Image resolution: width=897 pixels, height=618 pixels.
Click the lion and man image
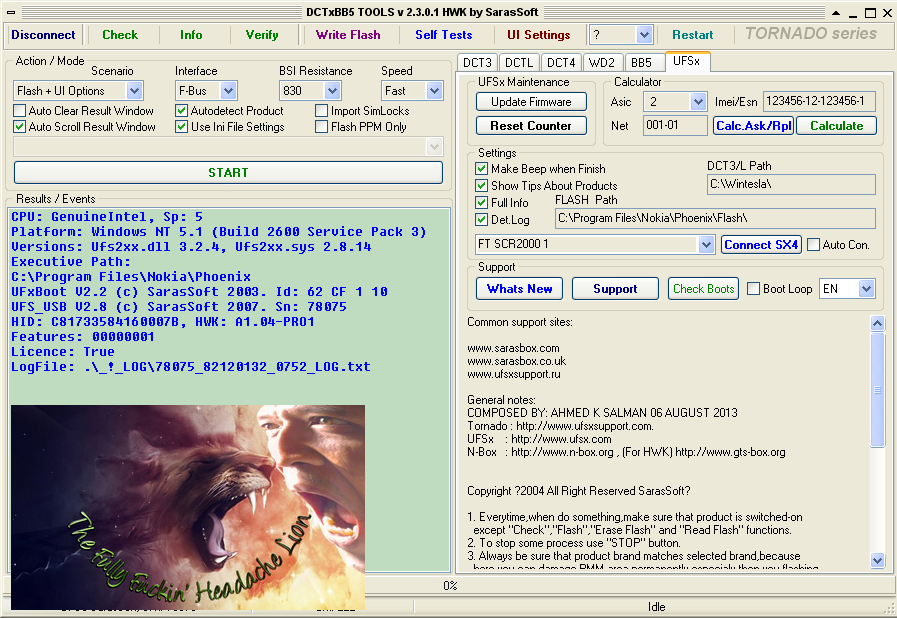pos(188,507)
